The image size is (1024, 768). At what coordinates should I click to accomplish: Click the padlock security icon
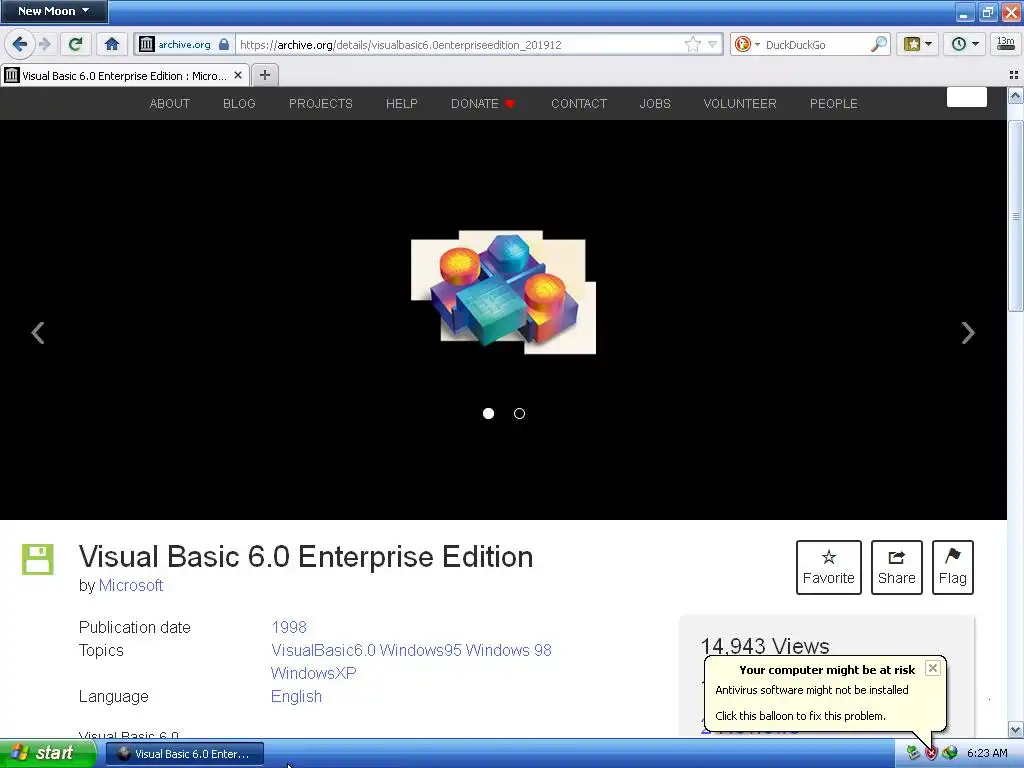[224, 44]
